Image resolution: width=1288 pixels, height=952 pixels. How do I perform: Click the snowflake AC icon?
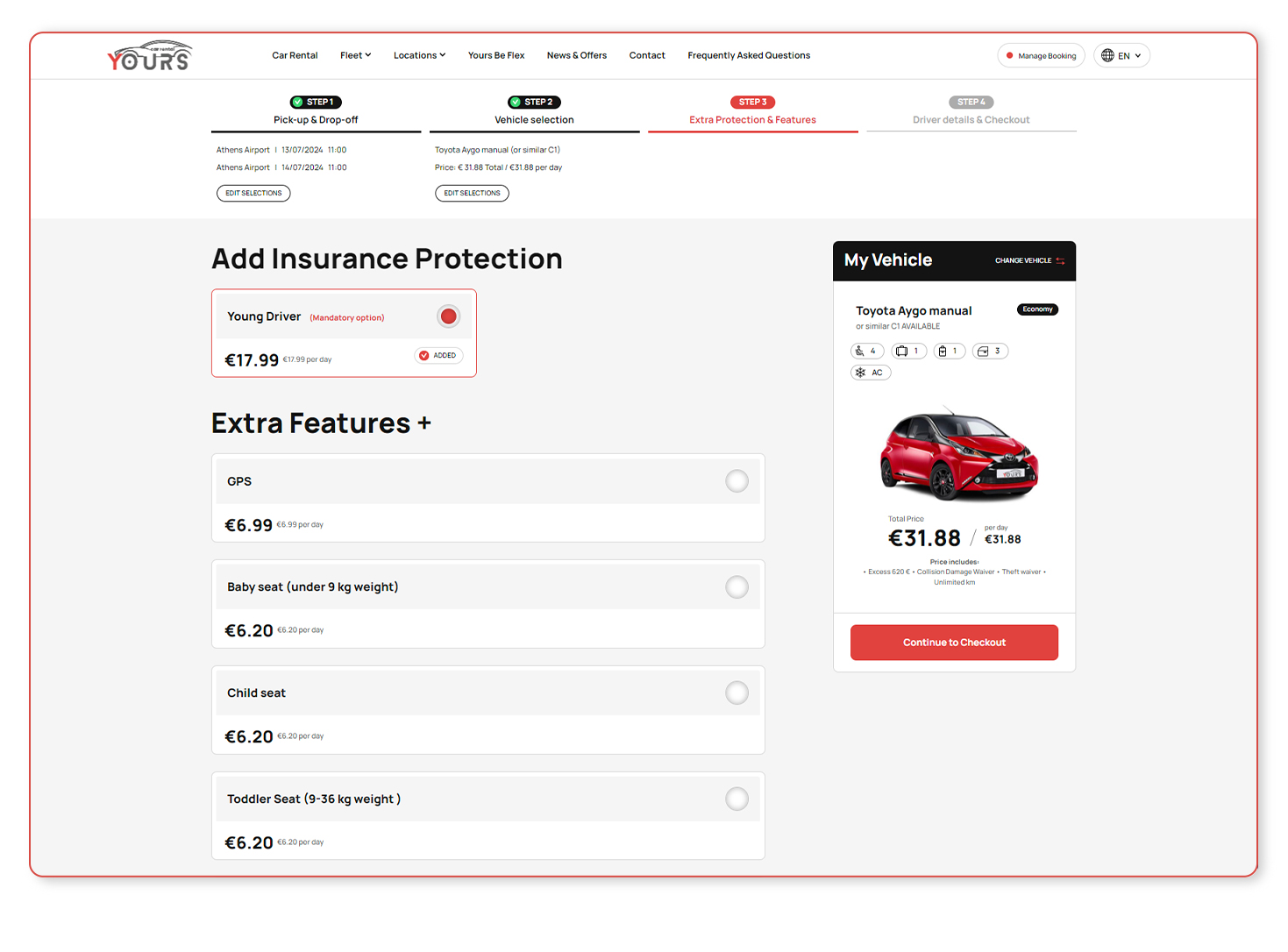pyautogui.click(x=861, y=373)
